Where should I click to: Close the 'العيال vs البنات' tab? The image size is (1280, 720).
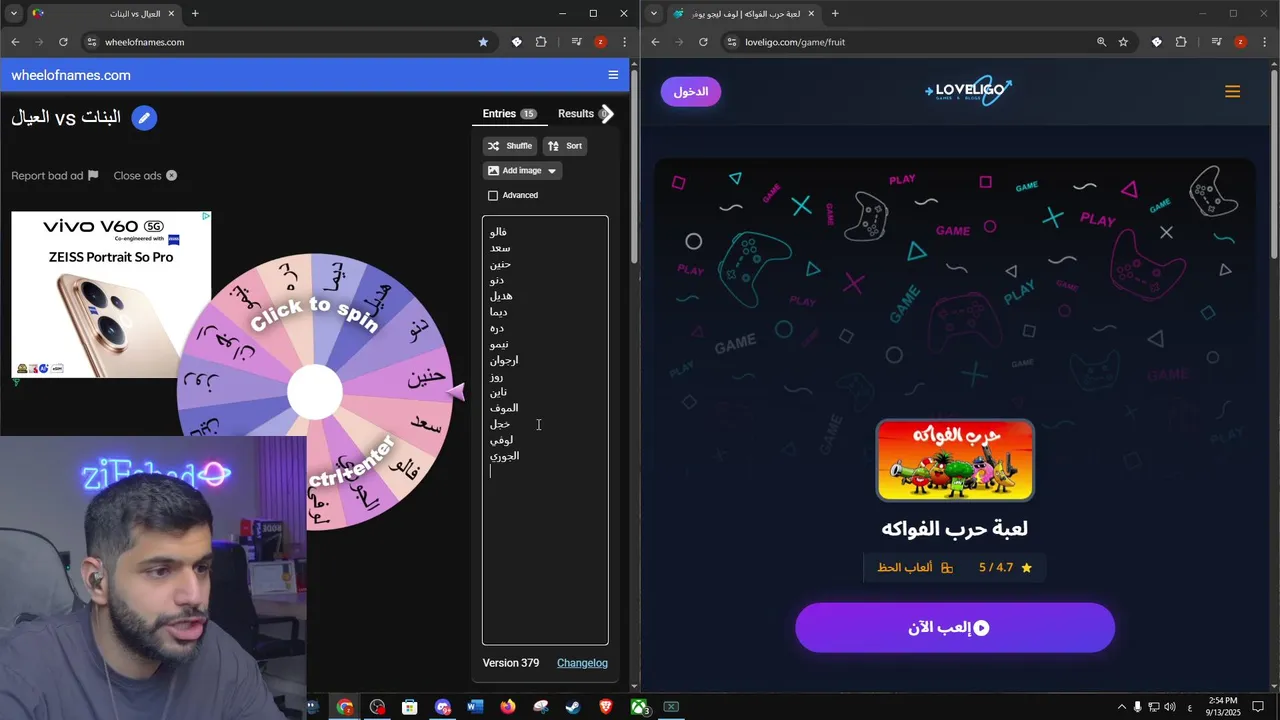tap(169, 13)
